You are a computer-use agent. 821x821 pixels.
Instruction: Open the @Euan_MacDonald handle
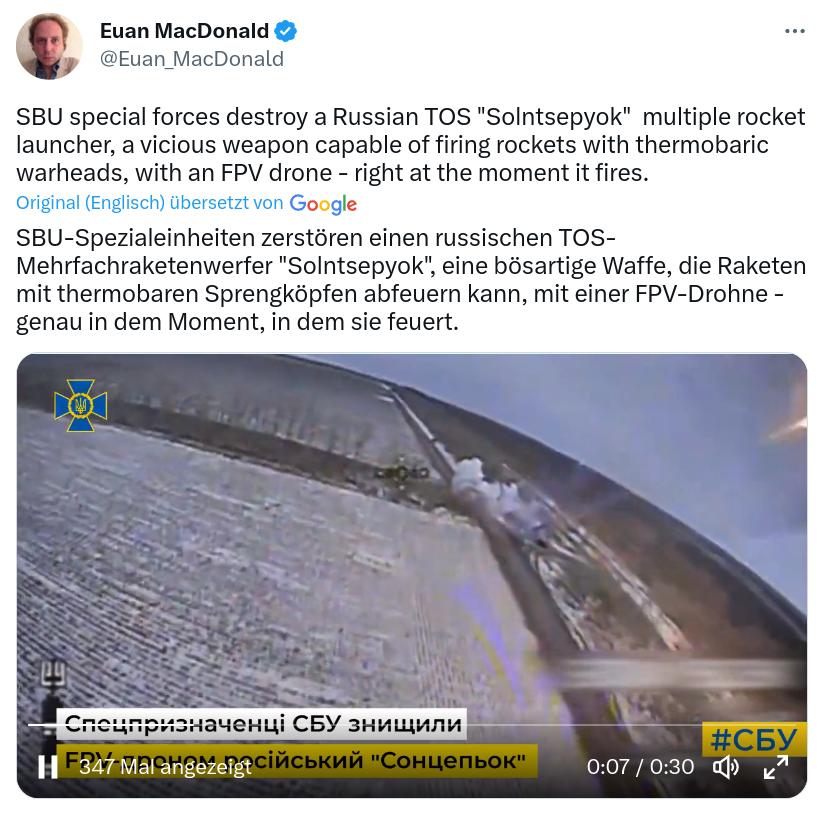click(192, 59)
